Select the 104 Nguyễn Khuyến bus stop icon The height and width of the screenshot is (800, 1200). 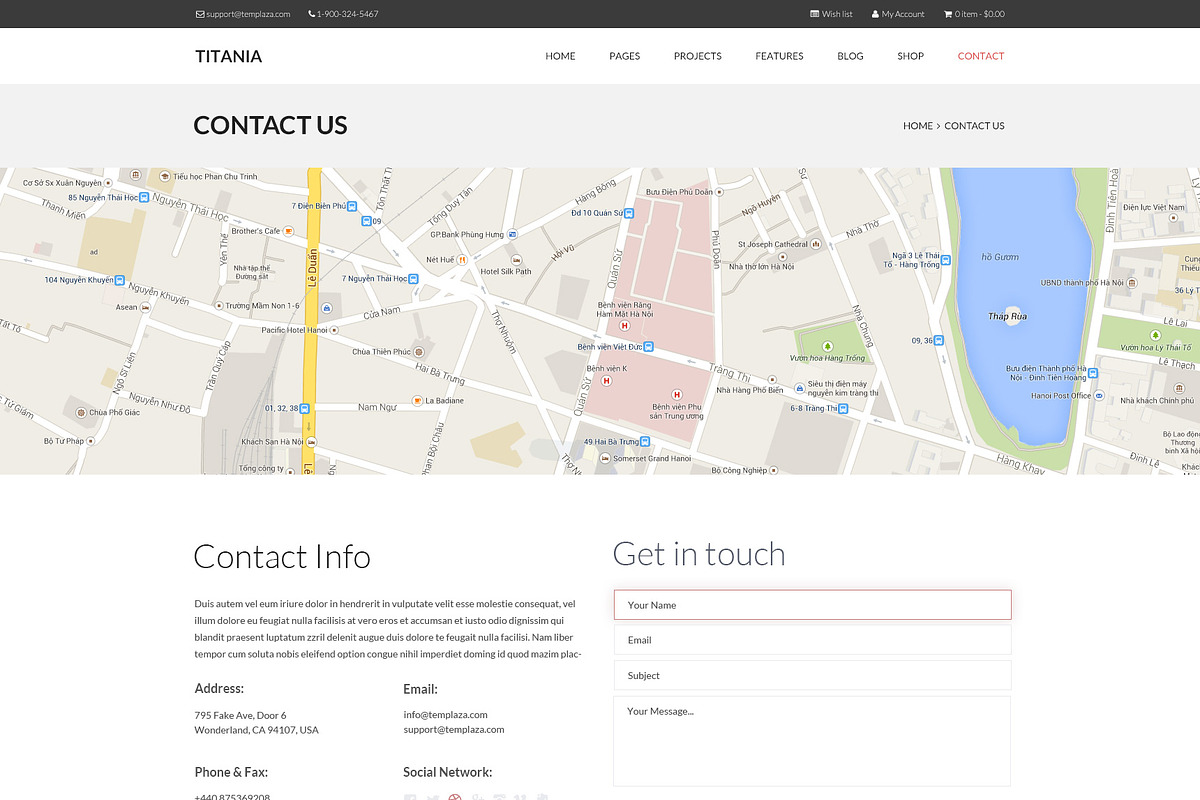click(x=120, y=280)
